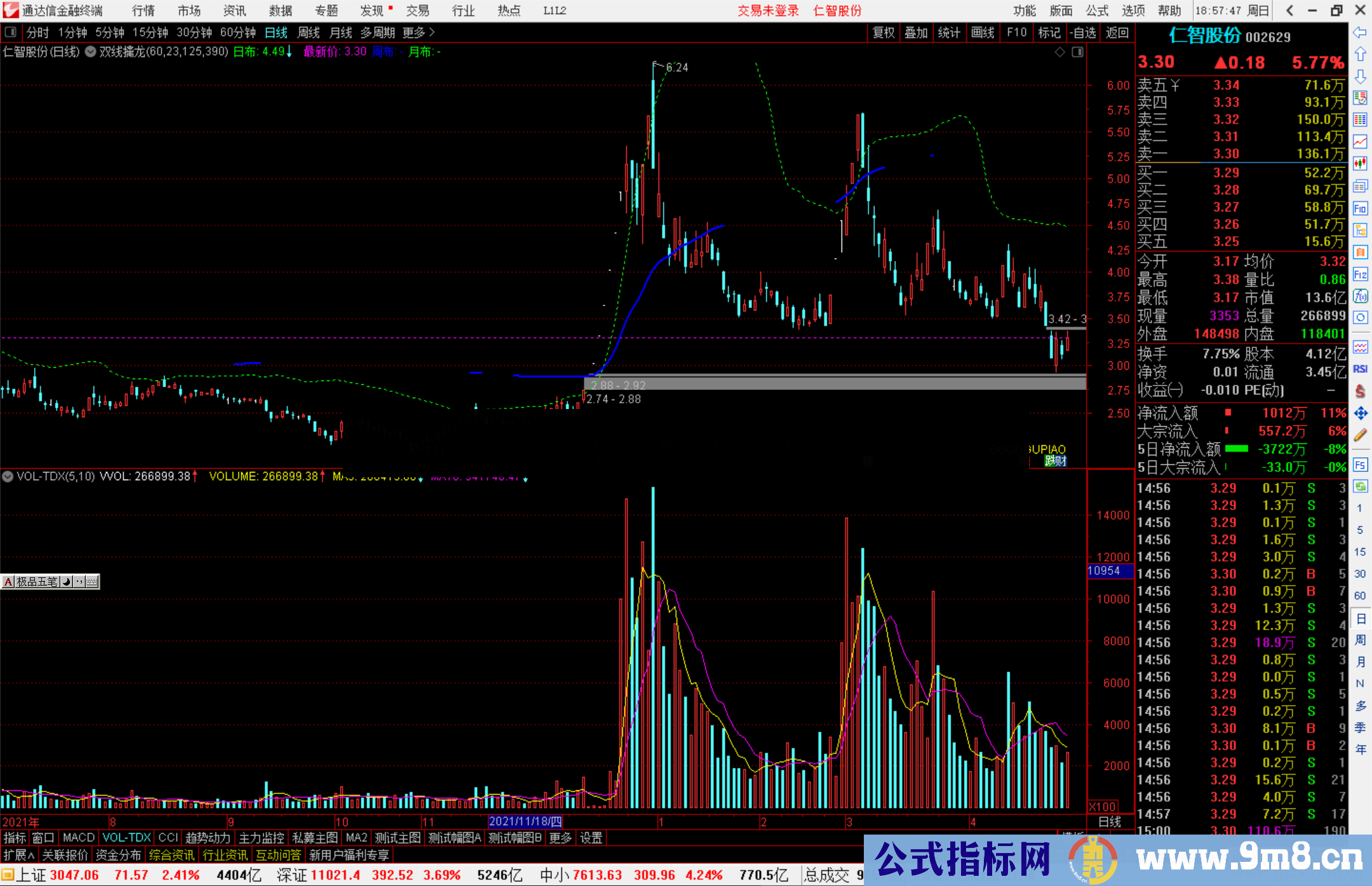Switch to the MACD indicator tab

78,838
